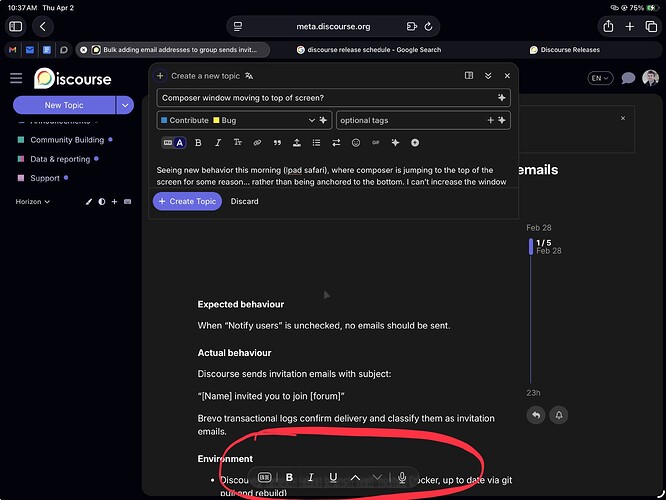
Task: Open the Contribute Bug category dropdown
Action: coord(243,120)
